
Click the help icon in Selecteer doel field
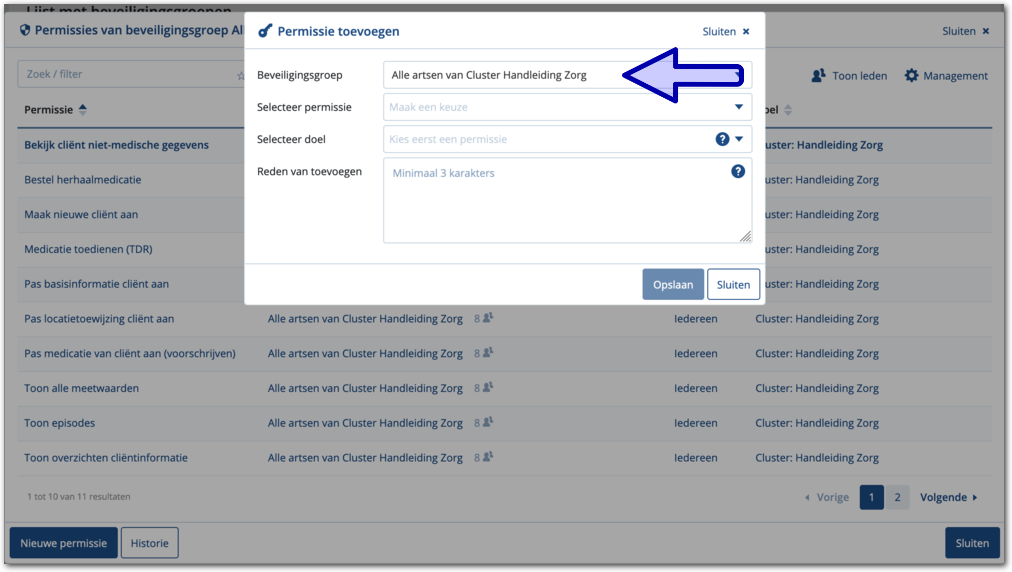point(722,139)
